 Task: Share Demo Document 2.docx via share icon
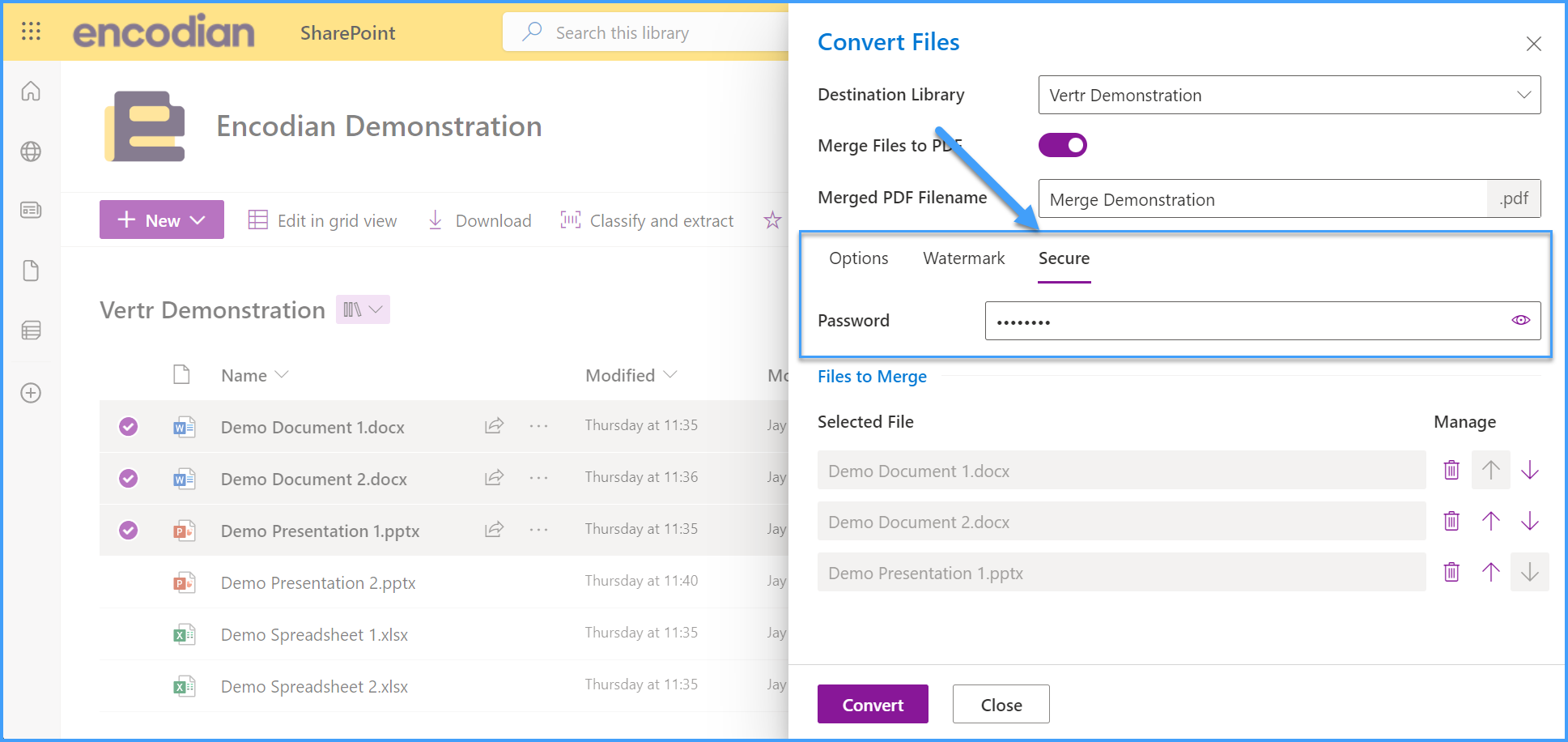click(494, 477)
